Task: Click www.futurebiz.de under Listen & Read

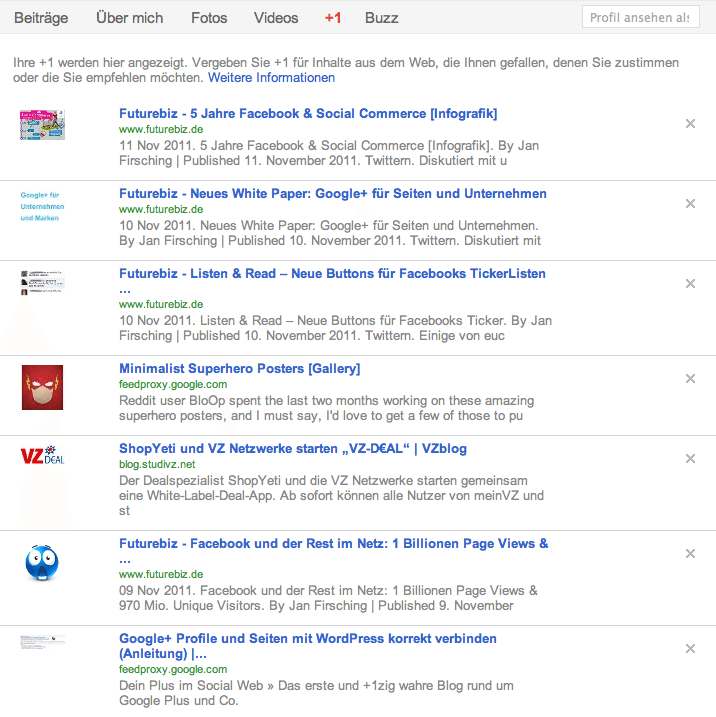Action: [x=161, y=305]
